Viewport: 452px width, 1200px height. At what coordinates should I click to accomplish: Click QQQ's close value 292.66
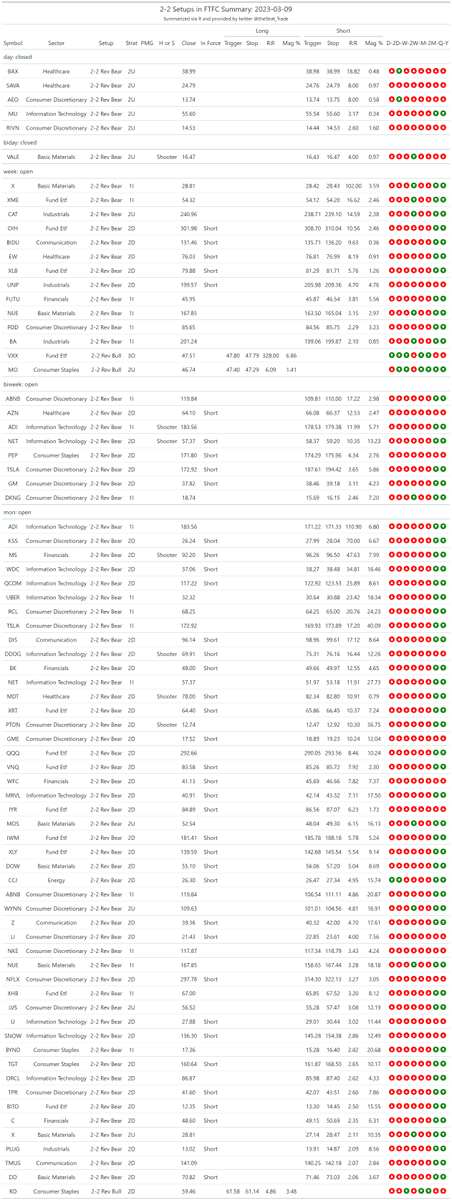coord(188,752)
